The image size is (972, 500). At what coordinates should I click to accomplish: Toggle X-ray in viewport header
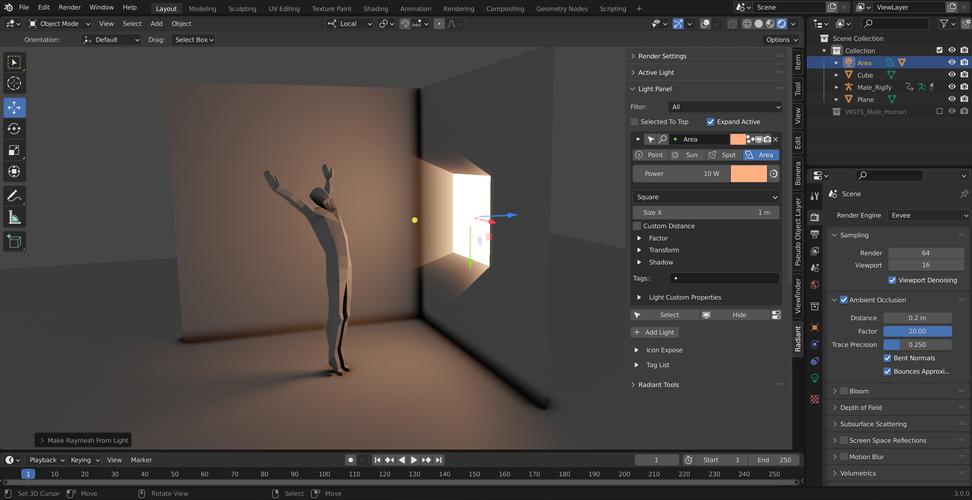(x=732, y=24)
